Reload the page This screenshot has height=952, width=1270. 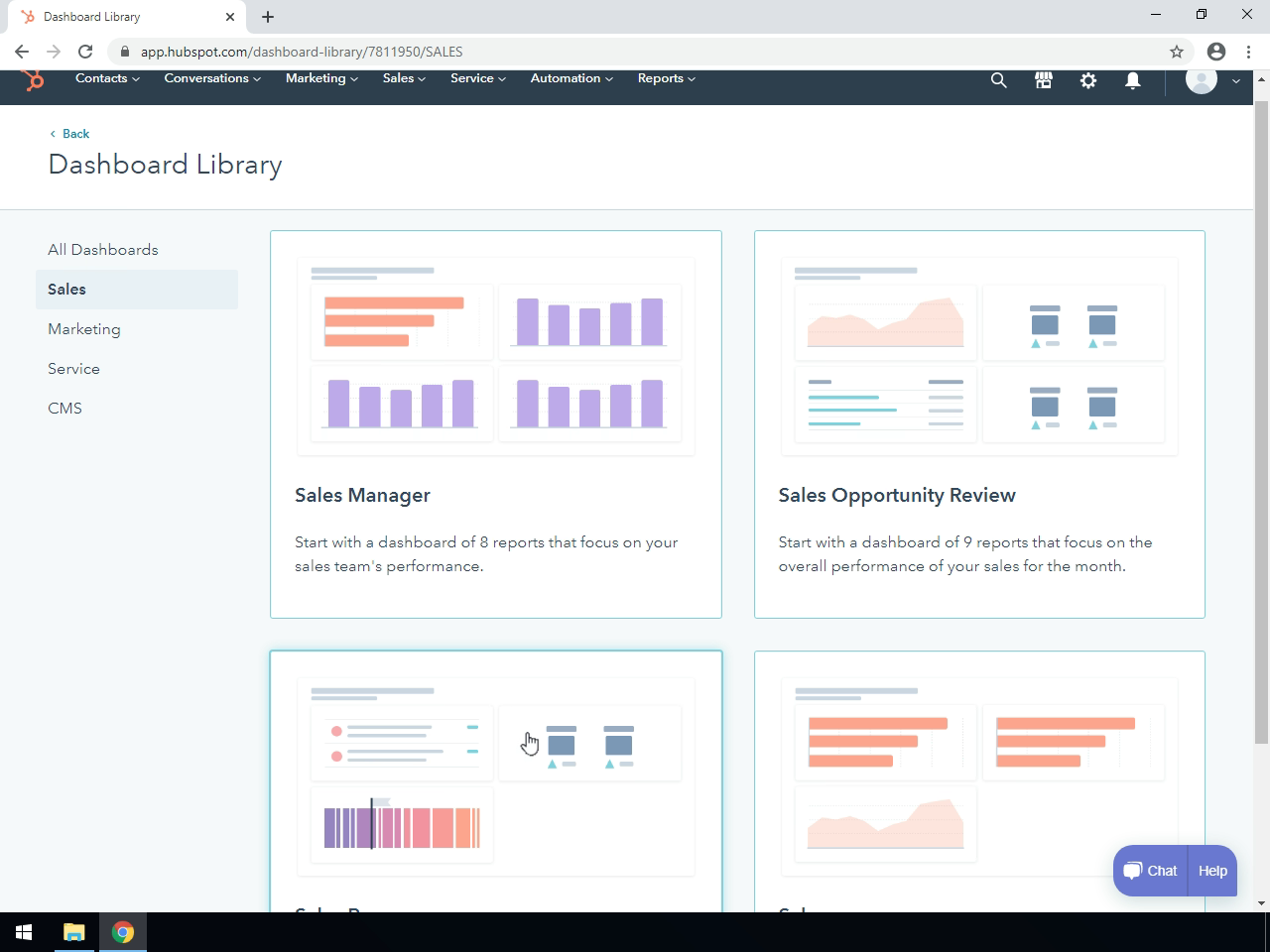(x=85, y=52)
